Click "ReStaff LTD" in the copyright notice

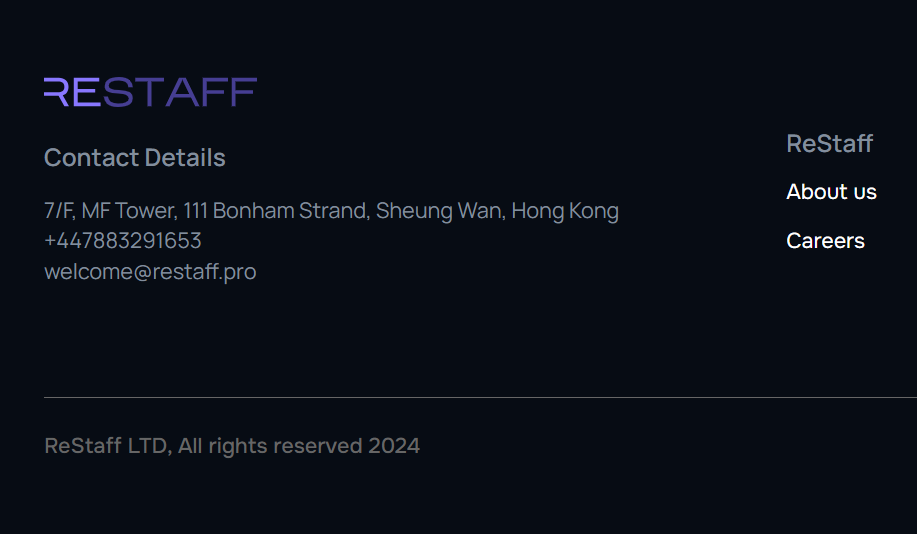(105, 446)
